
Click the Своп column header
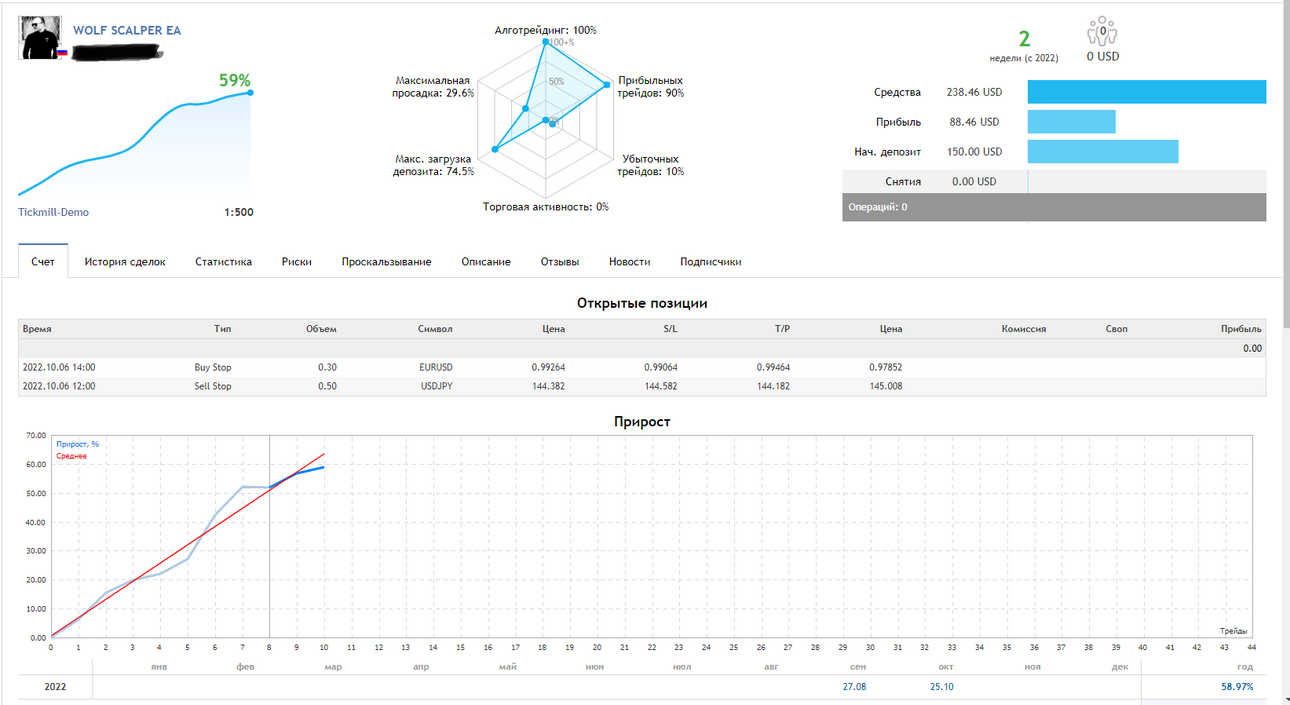[1117, 329]
